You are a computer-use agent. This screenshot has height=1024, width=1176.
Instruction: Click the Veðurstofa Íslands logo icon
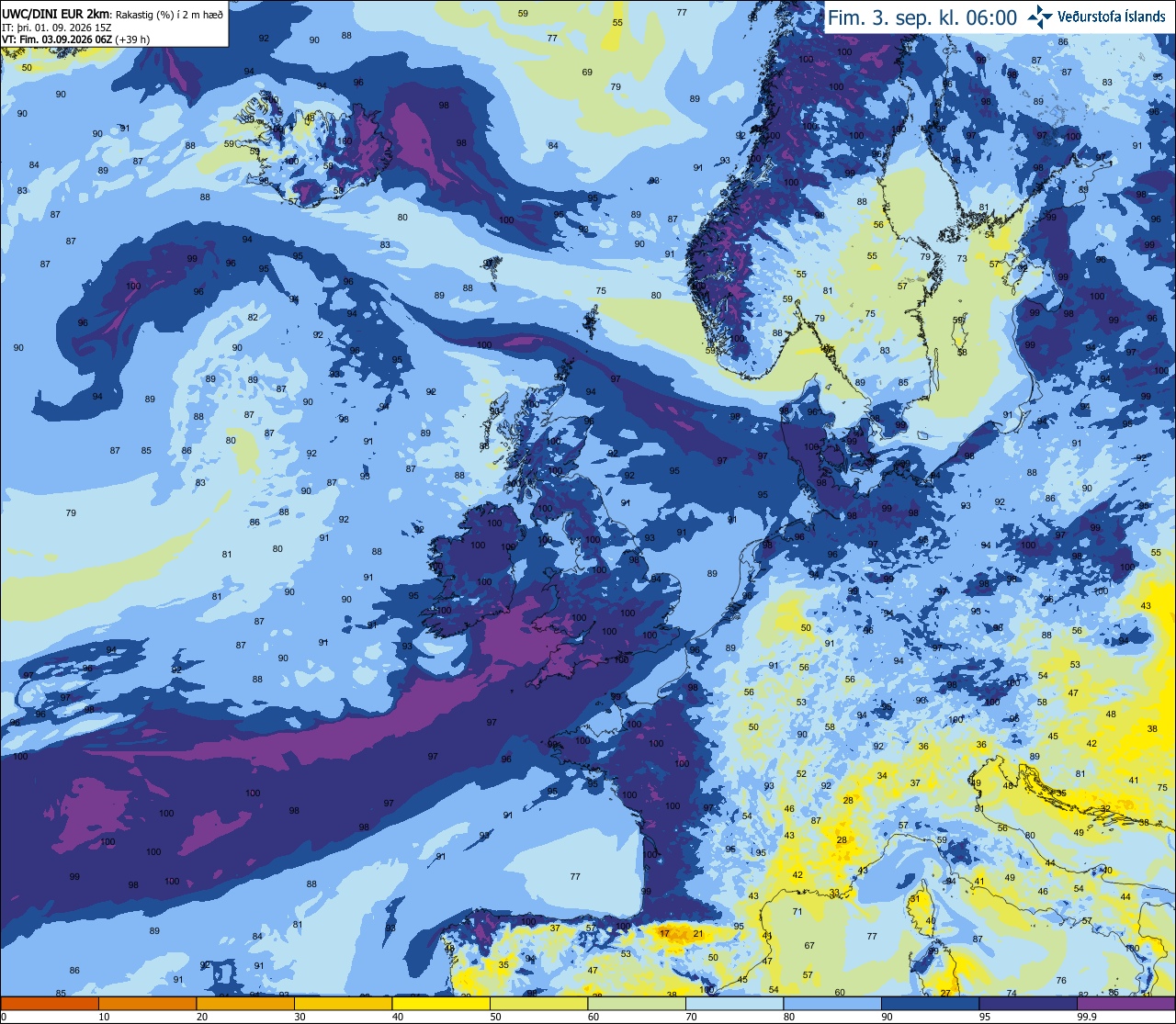click(1040, 16)
